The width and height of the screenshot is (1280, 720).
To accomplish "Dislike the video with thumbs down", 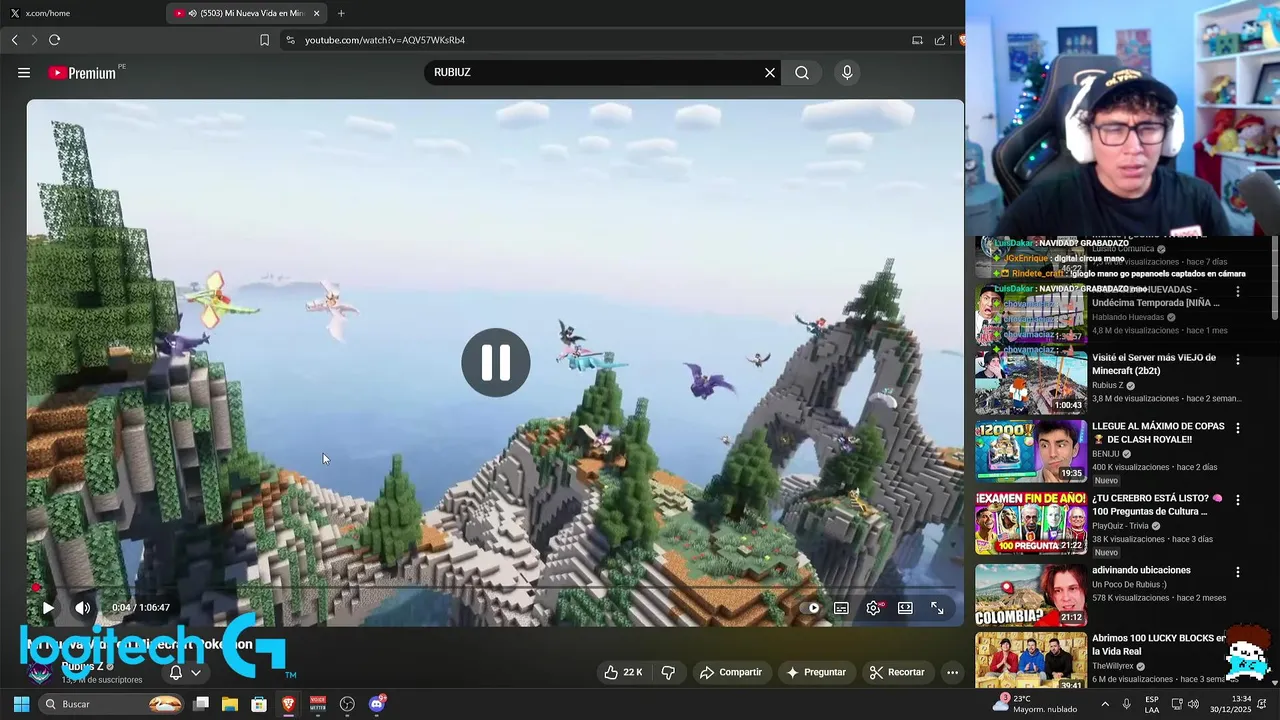I will [x=668, y=672].
